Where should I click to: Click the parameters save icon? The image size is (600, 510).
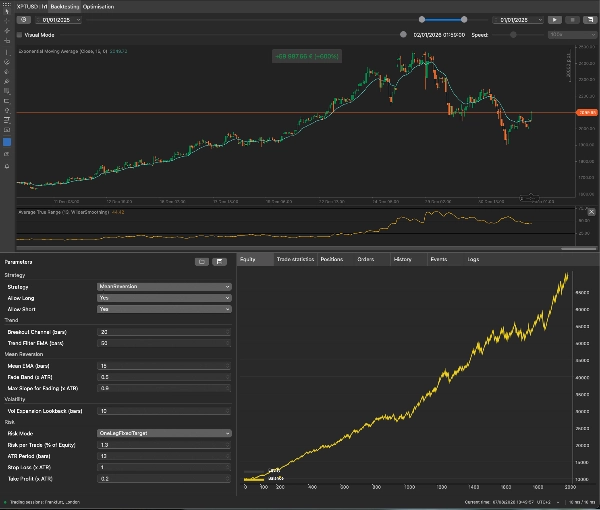[x=219, y=262]
